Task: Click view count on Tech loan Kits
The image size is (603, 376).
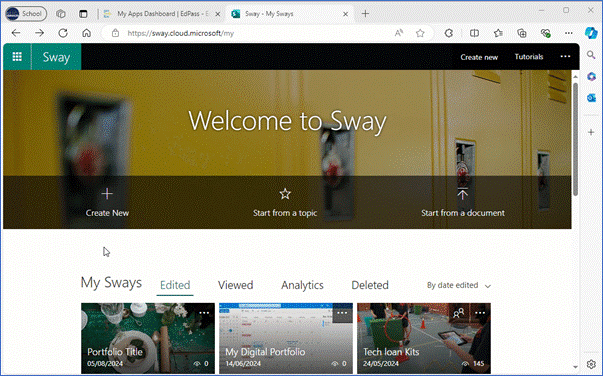Action: (474, 363)
